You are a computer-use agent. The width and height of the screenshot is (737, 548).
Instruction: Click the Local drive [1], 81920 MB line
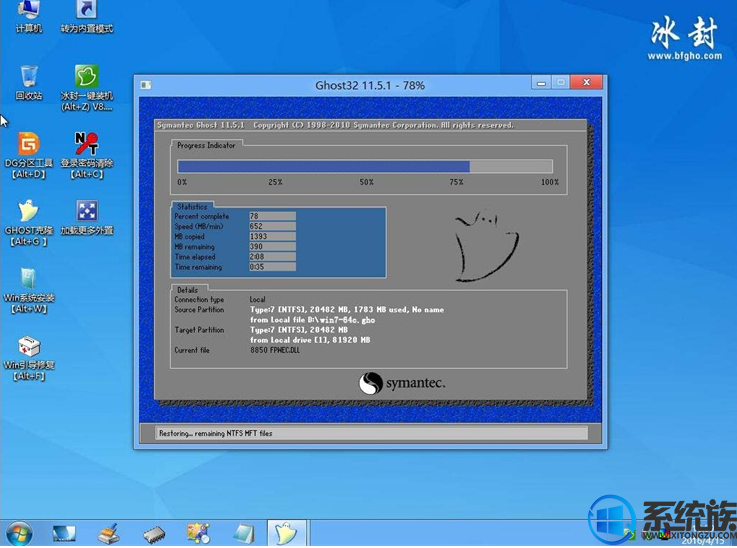click(x=310, y=340)
